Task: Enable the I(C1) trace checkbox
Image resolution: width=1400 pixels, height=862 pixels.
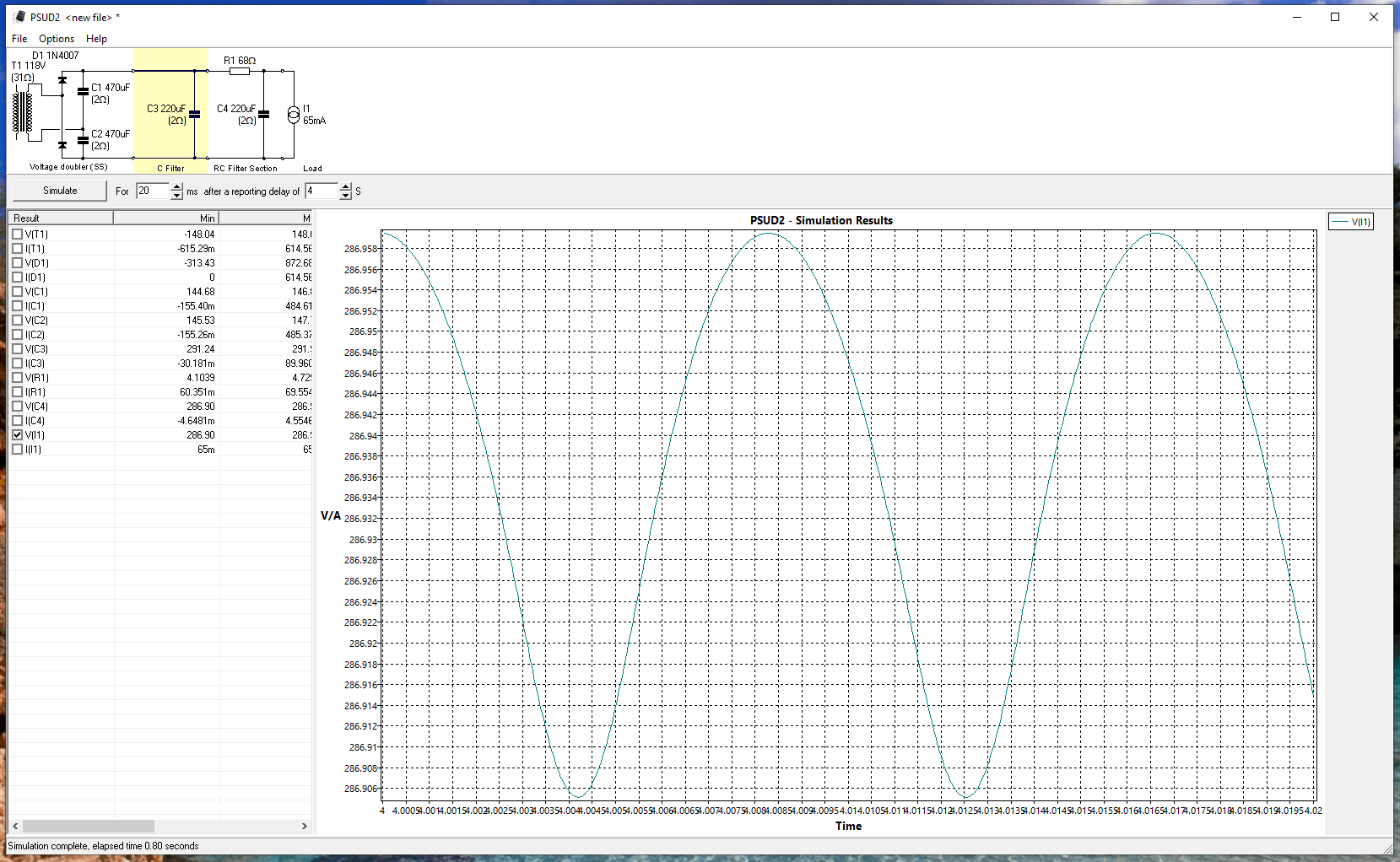Action: [x=17, y=306]
